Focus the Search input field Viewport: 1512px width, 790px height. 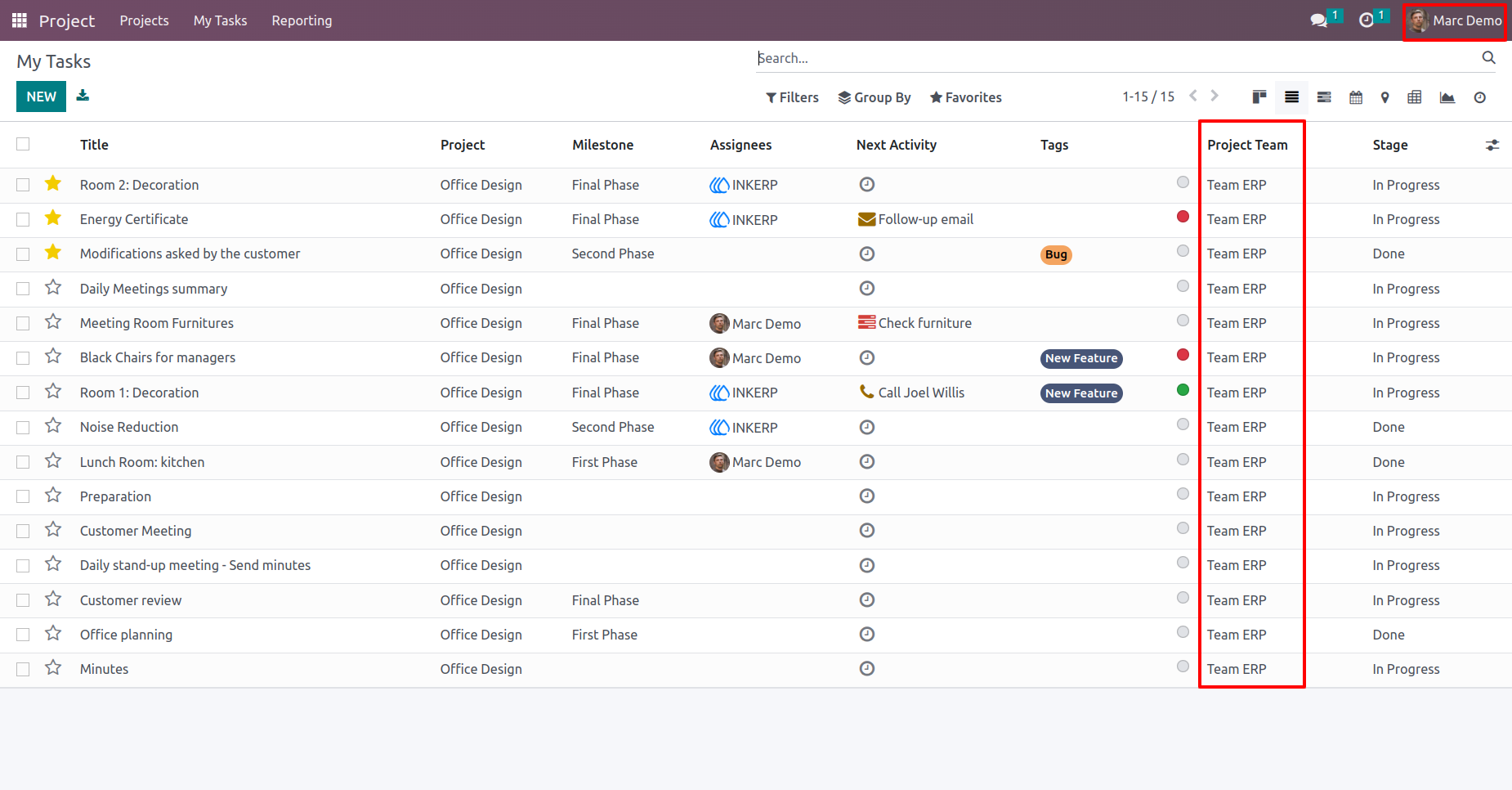[x=1116, y=58]
